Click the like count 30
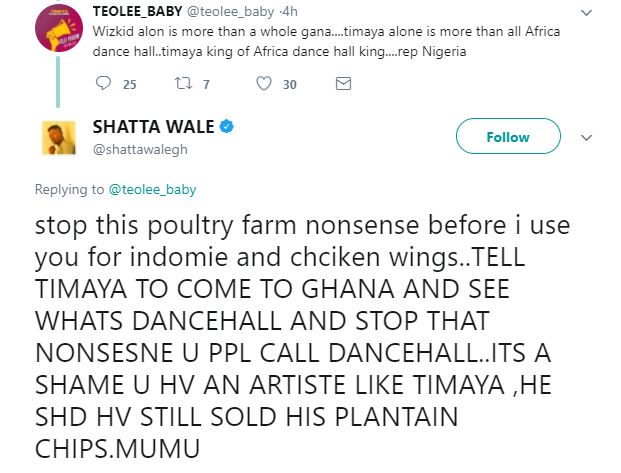The height and width of the screenshot is (473, 621). pos(289,85)
